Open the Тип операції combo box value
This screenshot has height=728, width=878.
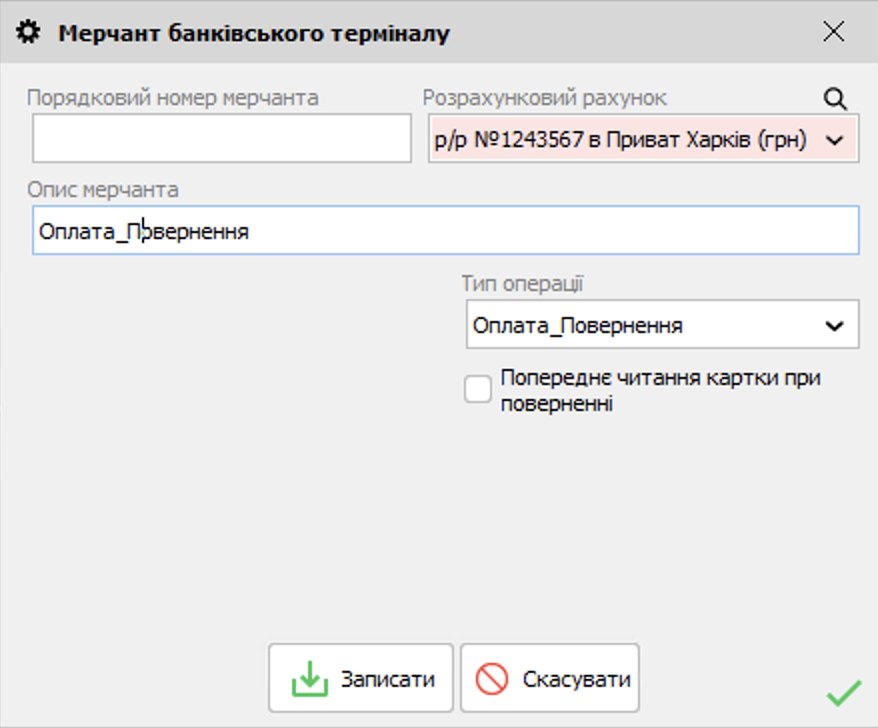pos(640,326)
